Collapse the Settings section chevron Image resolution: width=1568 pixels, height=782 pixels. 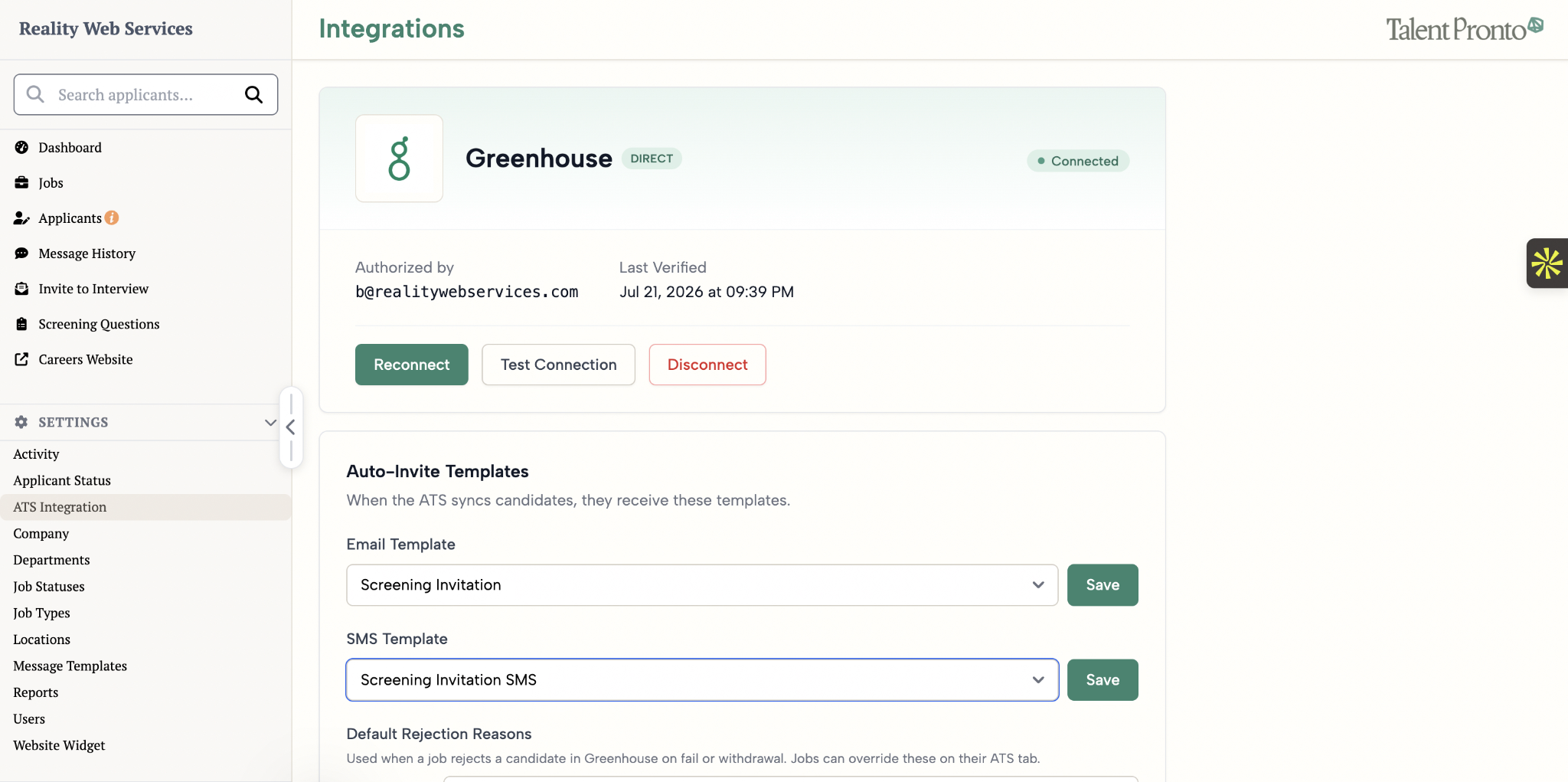270,422
